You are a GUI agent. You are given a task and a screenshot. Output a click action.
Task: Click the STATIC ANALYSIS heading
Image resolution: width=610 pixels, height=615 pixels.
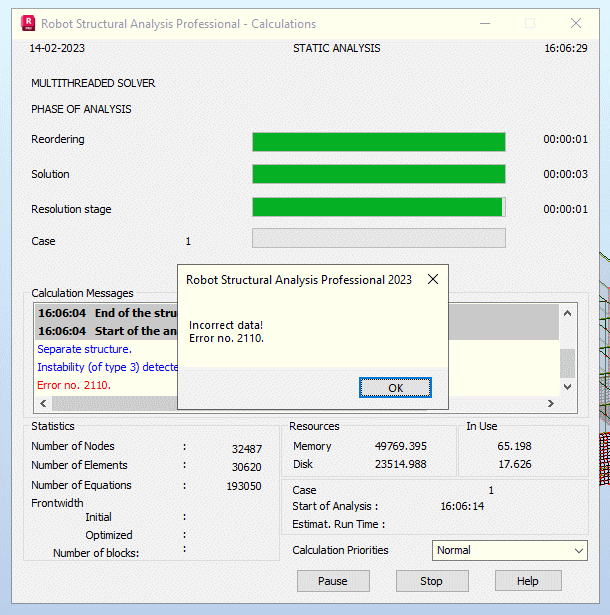337,48
